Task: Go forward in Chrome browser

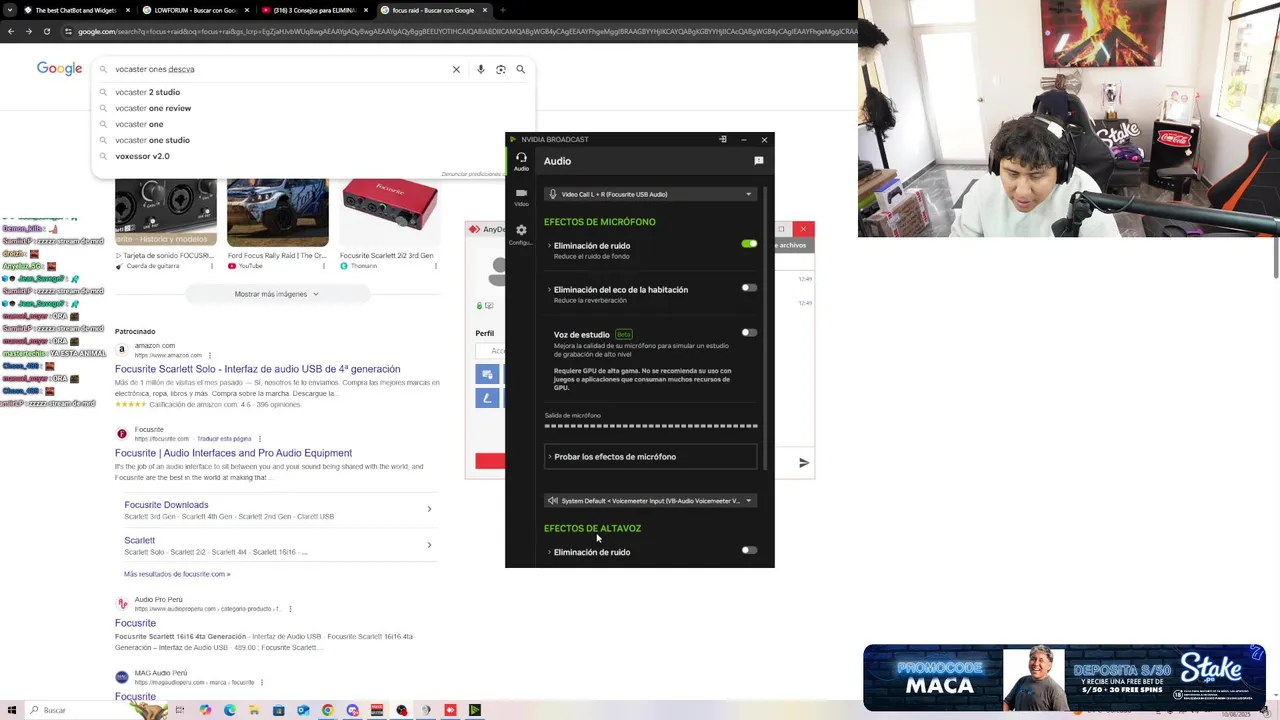Action: point(29,31)
